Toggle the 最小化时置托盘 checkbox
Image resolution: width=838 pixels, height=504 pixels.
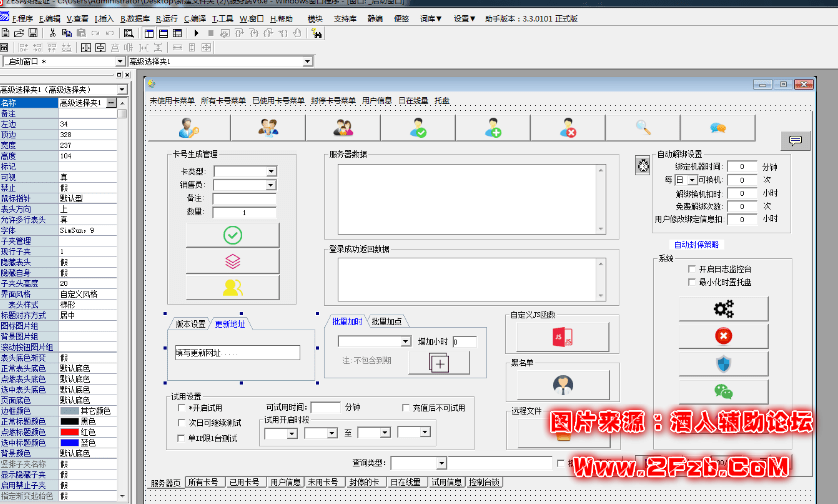coord(692,282)
